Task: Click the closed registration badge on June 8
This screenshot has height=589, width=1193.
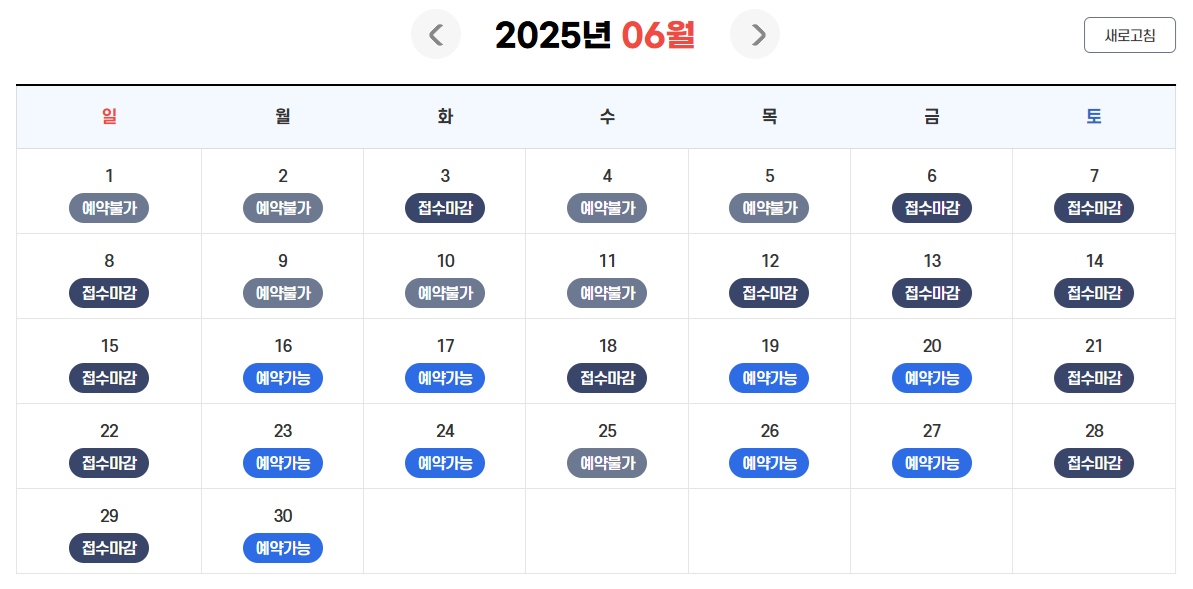Action: [x=109, y=293]
